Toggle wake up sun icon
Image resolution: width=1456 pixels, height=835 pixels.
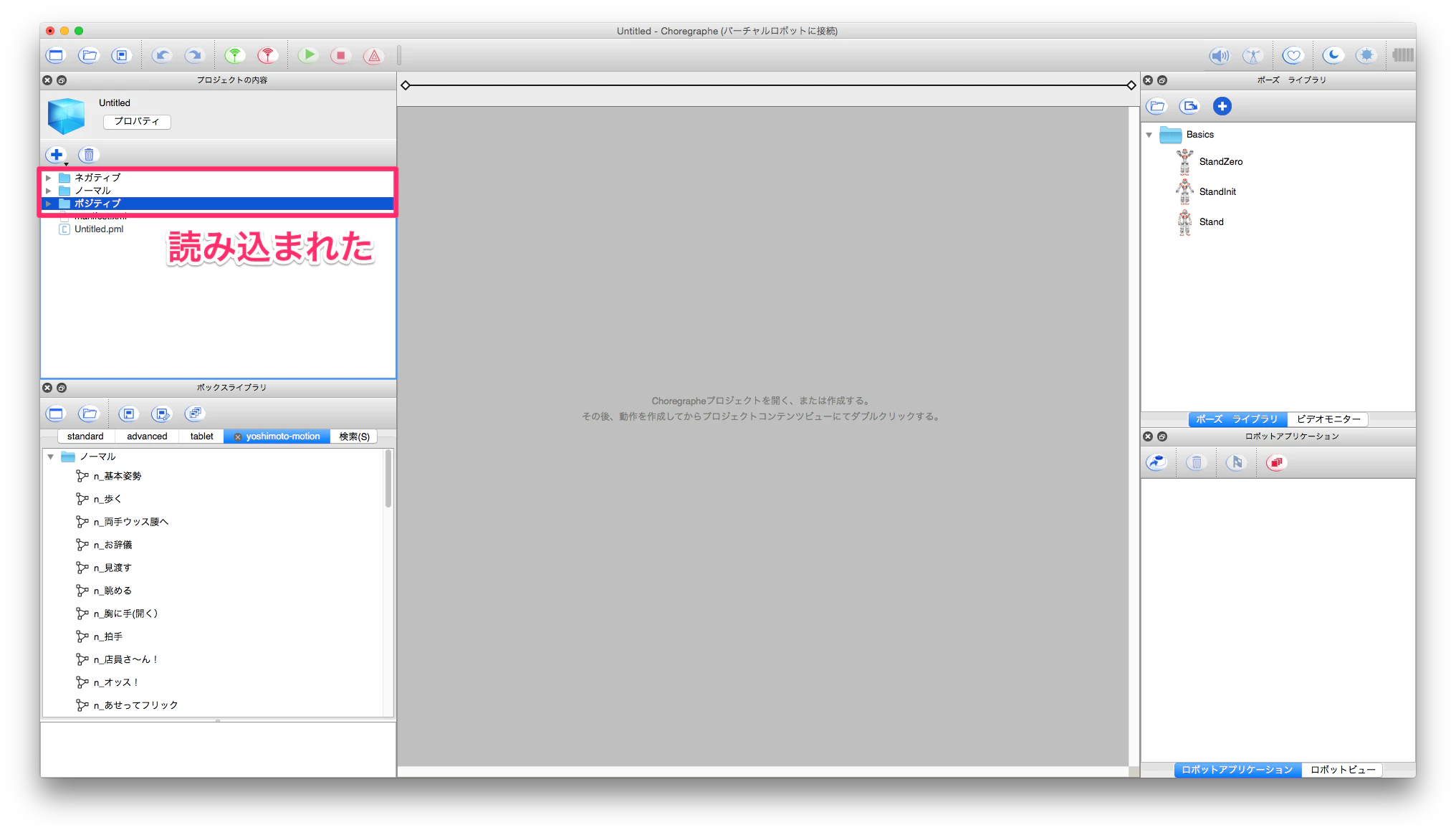(1366, 55)
